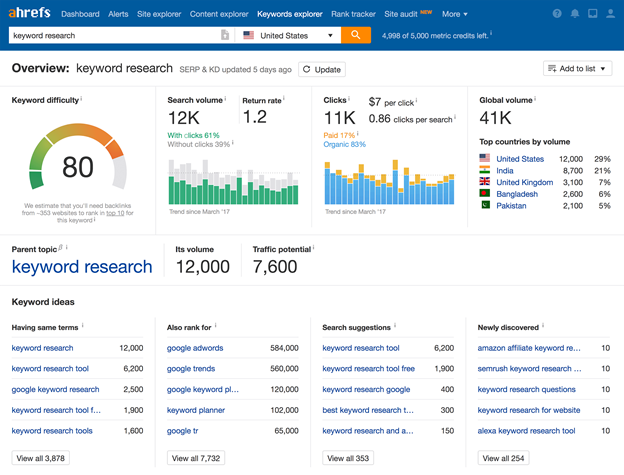
Task: Open the Add to list dropdown
Action: (x=578, y=68)
